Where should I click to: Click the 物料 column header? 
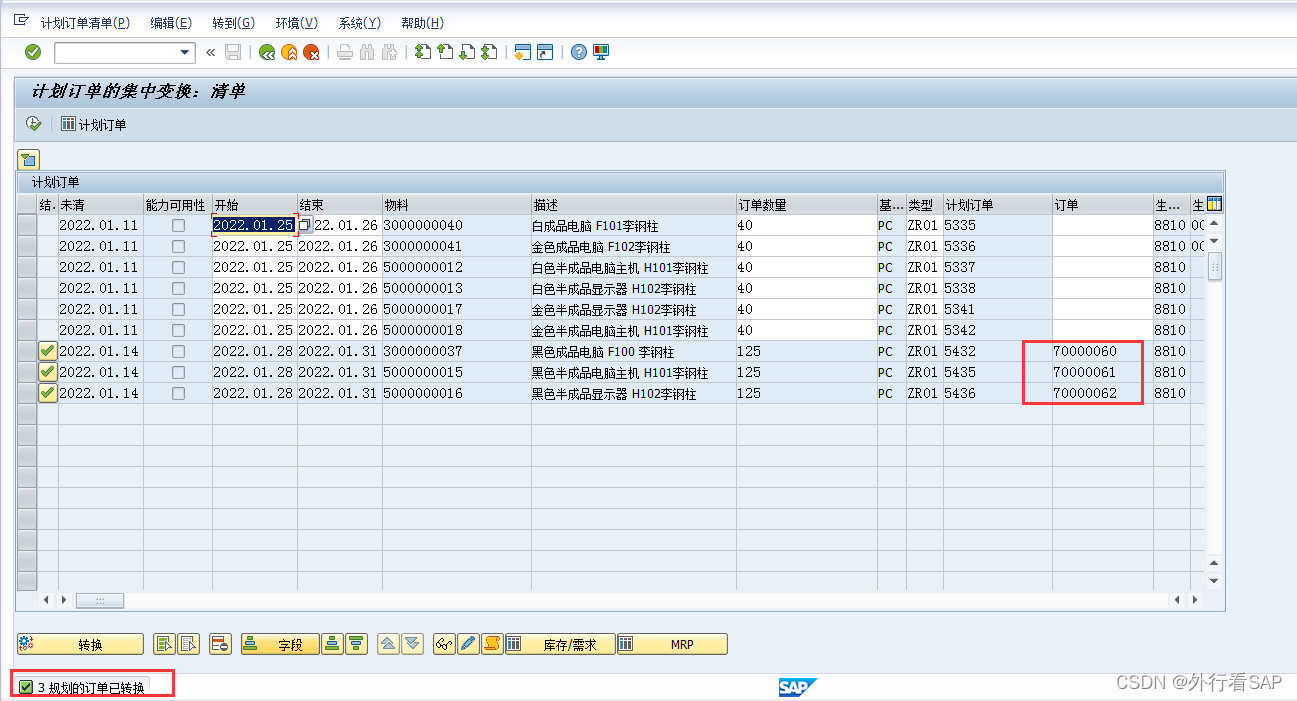point(457,205)
